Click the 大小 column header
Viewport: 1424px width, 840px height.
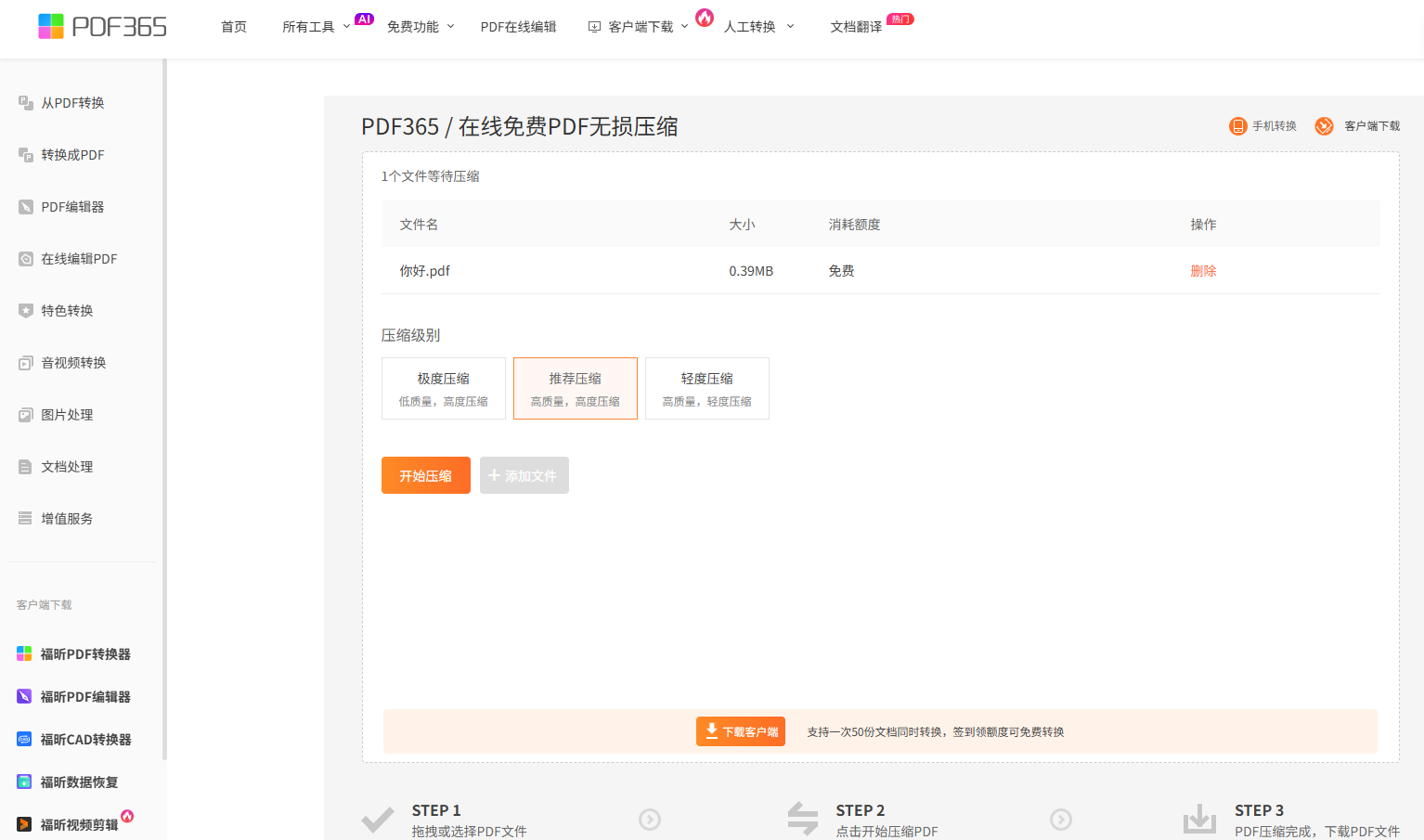click(x=742, y=225)
